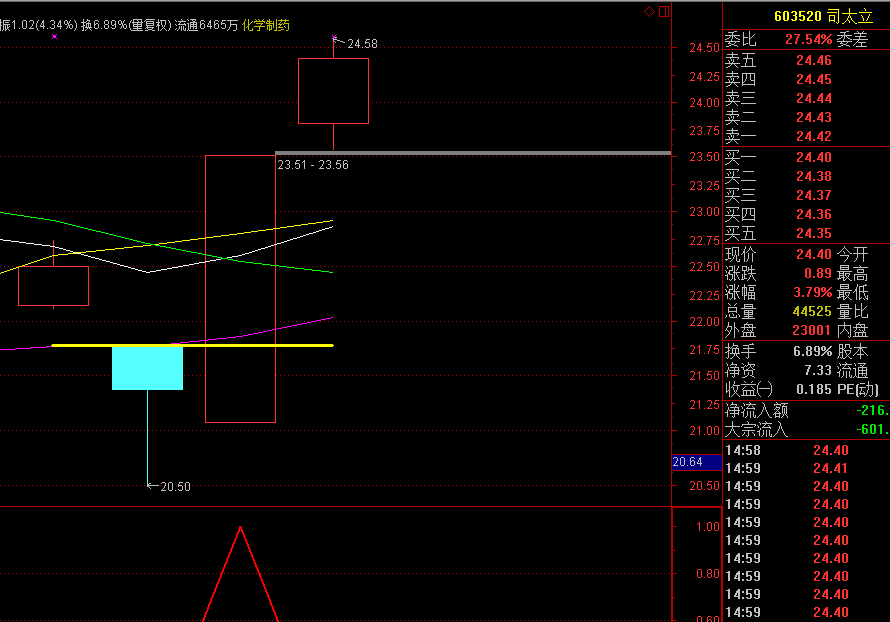Click the 委比 27.54% value

tap(808, 39)
